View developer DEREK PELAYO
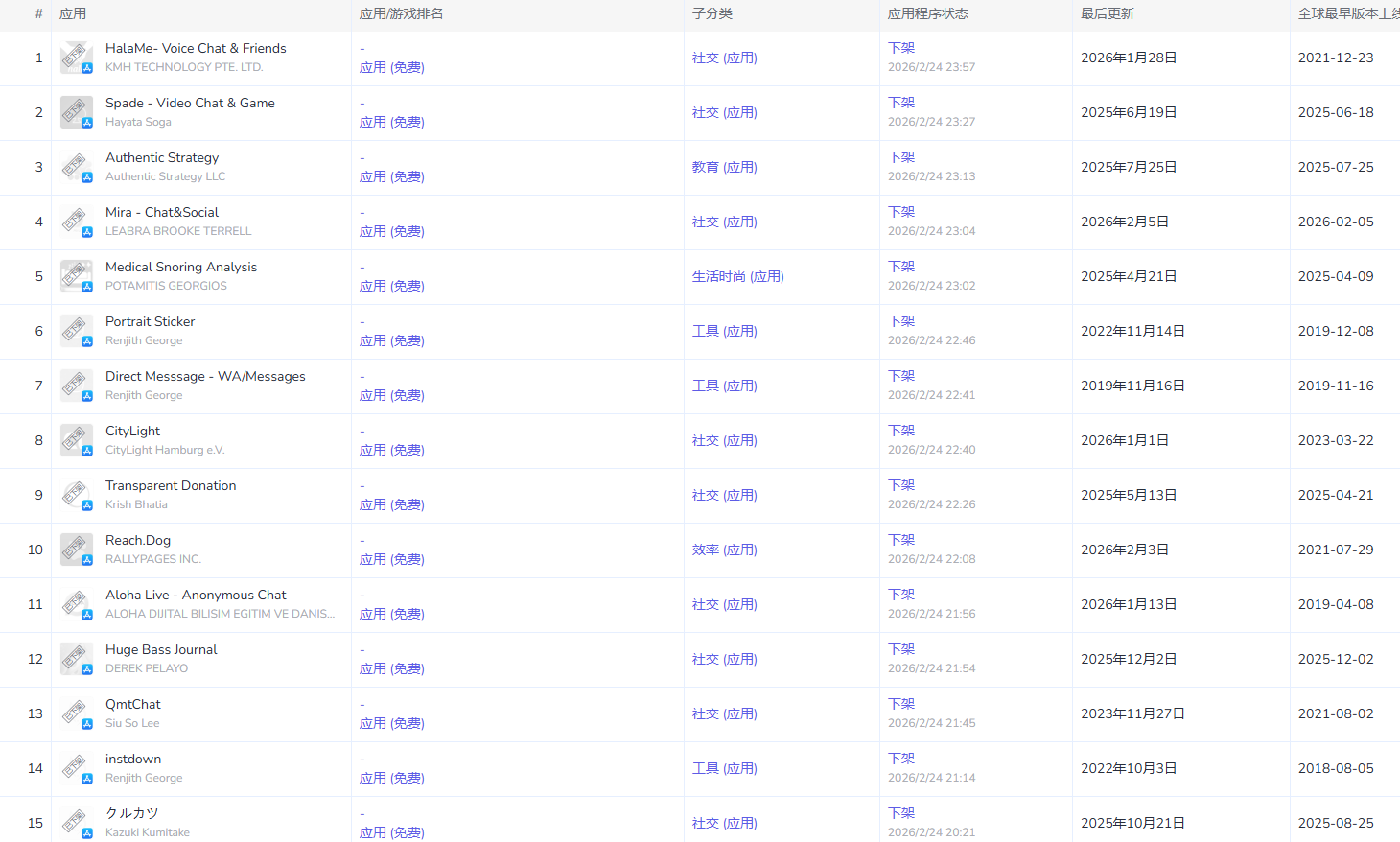This screenshot has width=1400, height=842. coord(147,668)
